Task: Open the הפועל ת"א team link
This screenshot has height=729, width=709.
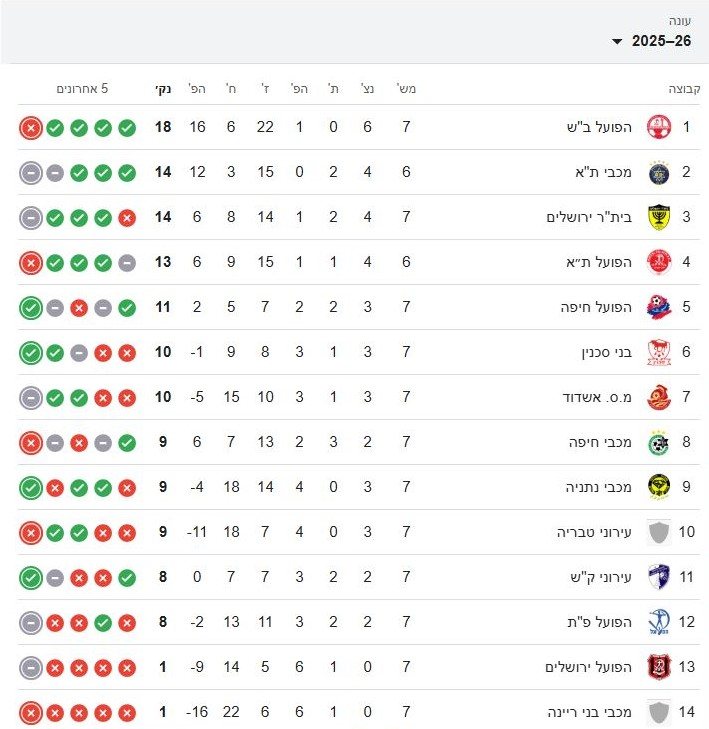Action: [x=603, y=262]
